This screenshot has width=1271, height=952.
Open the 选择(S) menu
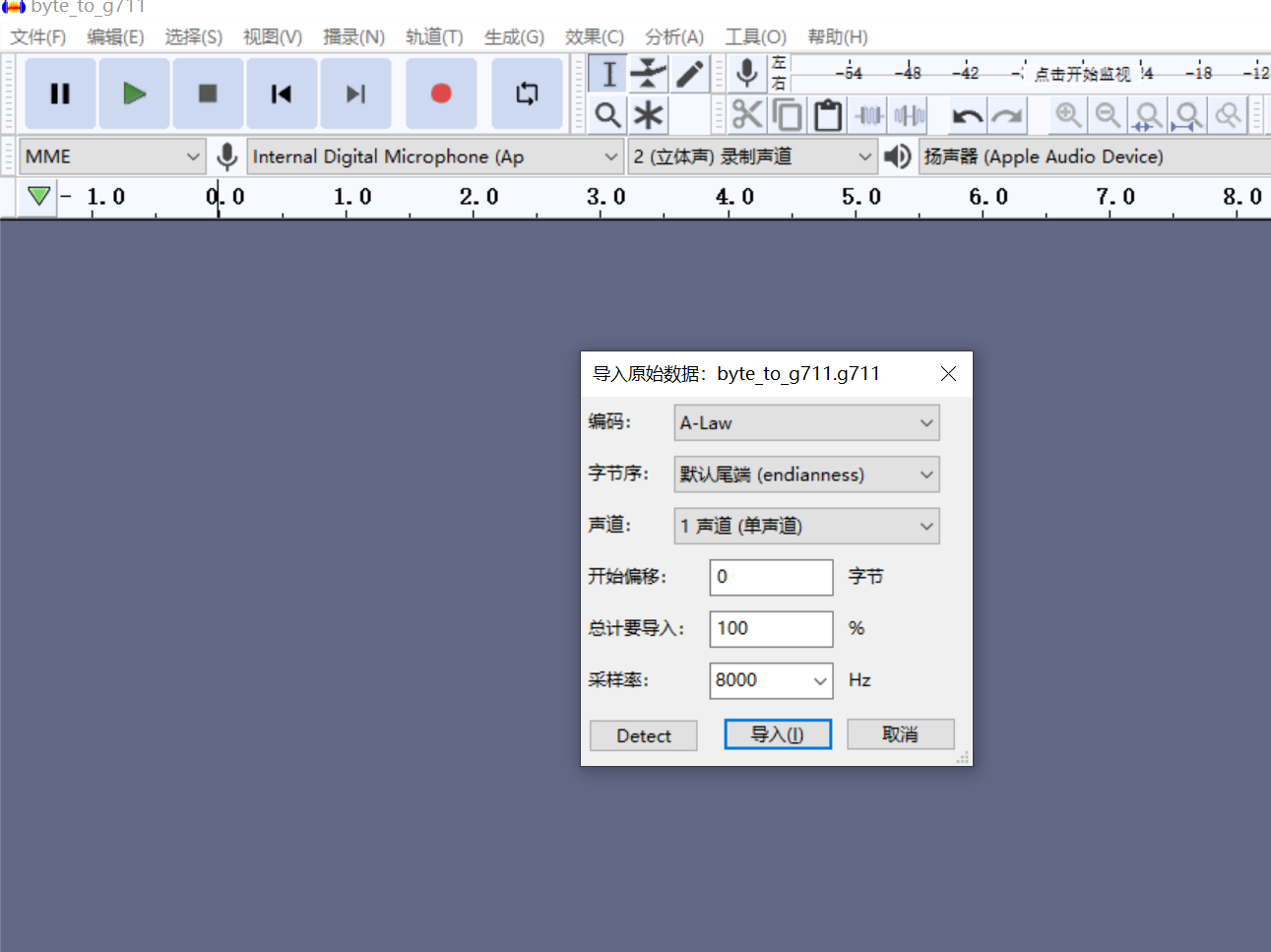193,36
